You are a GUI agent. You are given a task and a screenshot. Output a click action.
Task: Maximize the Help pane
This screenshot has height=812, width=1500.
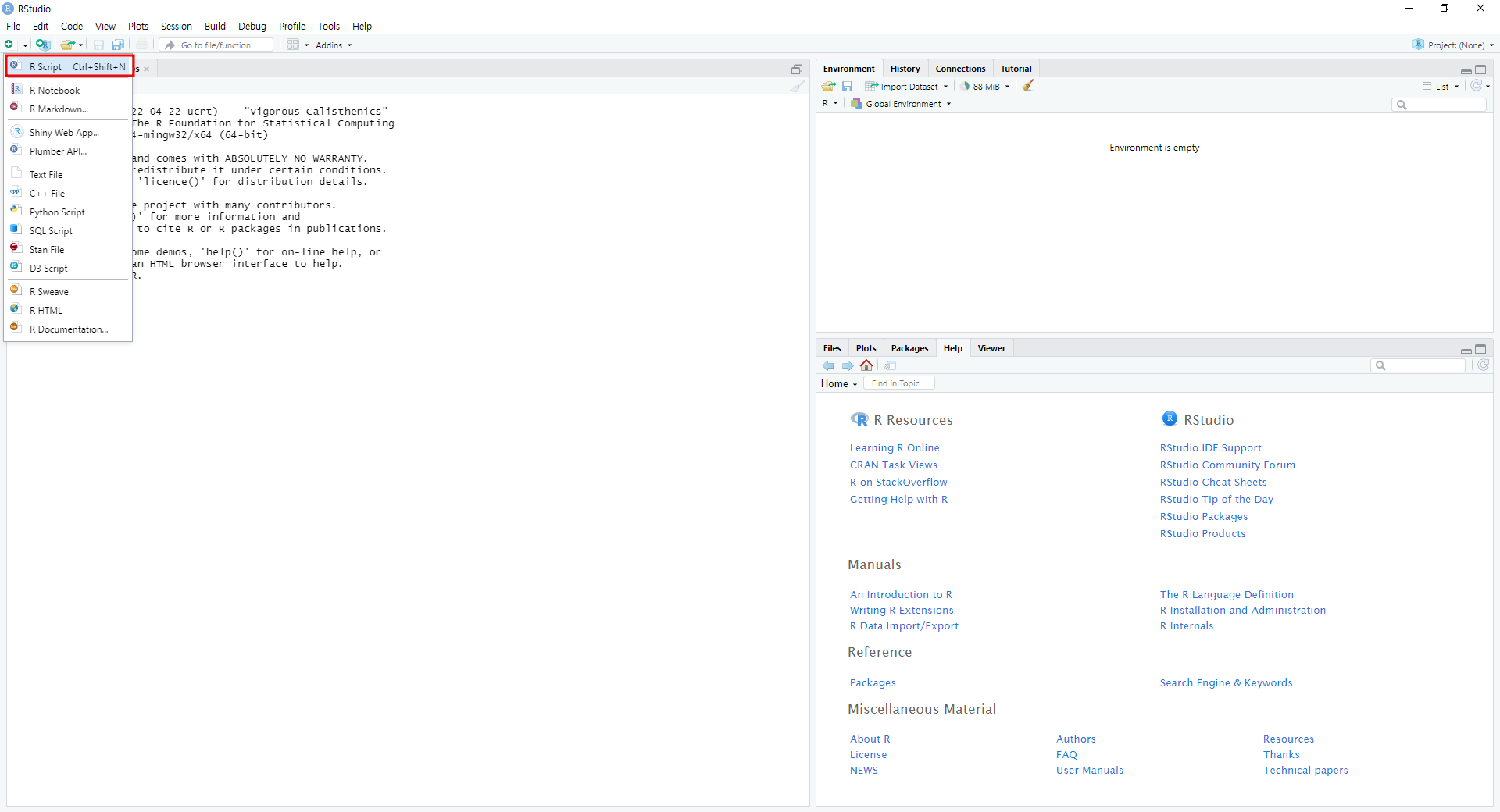click(1480, 349)
